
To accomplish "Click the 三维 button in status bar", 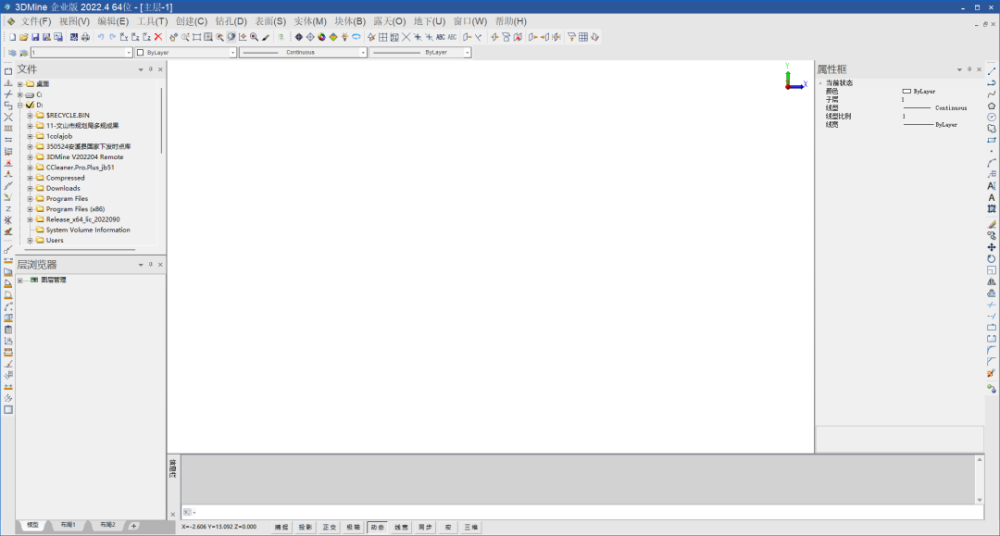I will (472, 526).
